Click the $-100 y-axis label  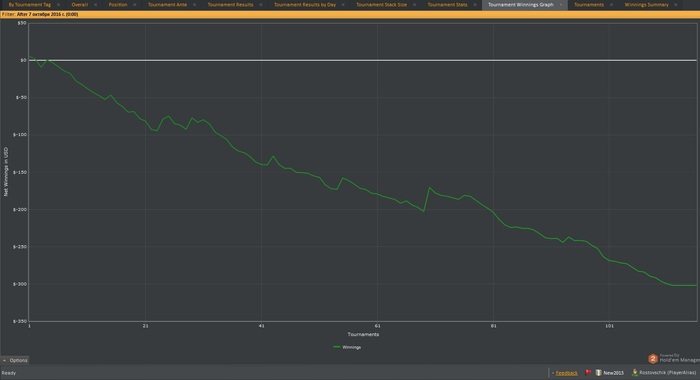pos(21,134)
